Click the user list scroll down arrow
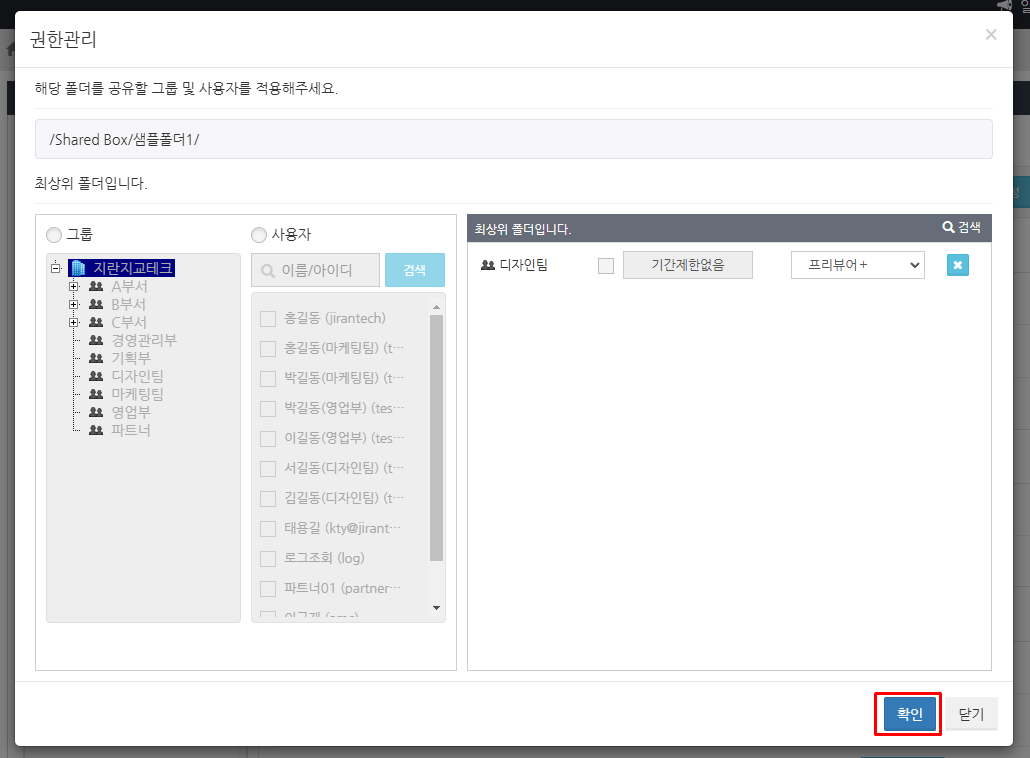 (436, 608)
